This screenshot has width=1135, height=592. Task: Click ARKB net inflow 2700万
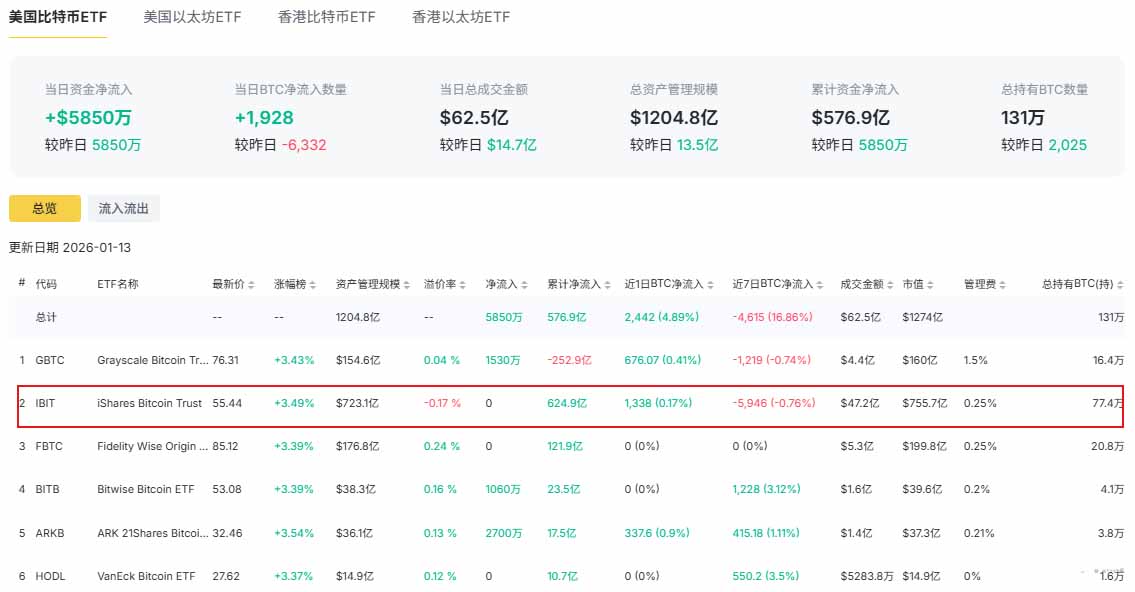(x=504, y=533)
